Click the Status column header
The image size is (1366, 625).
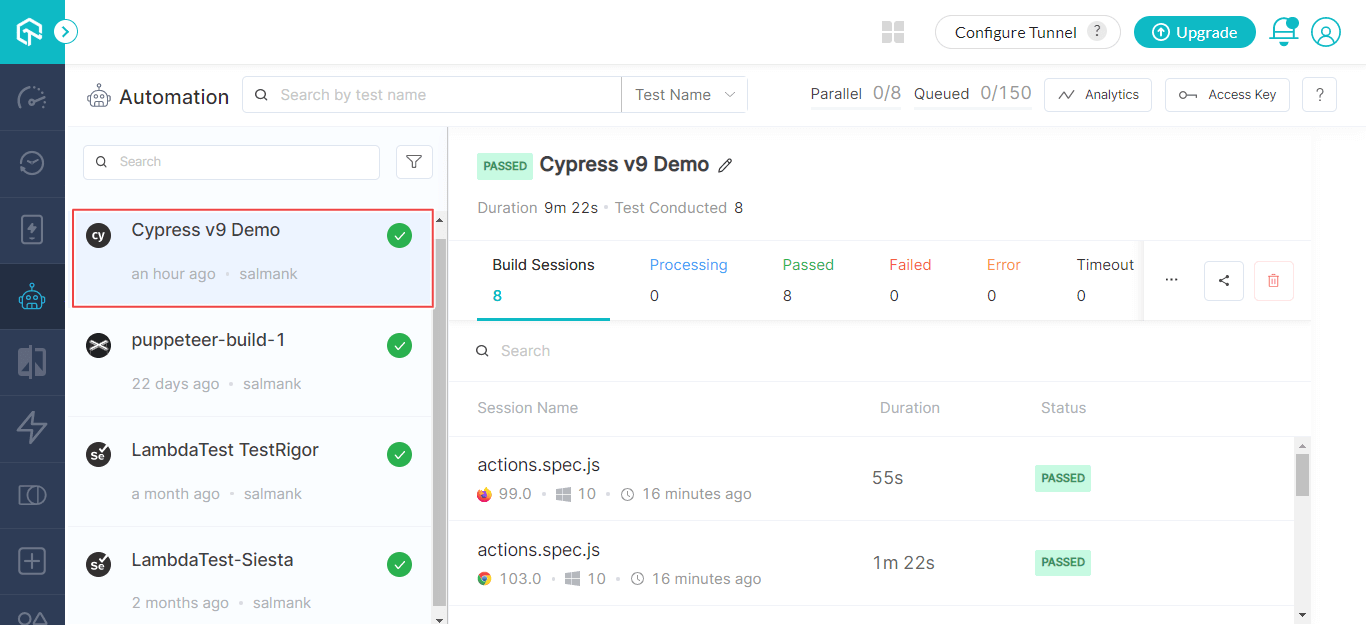pyautogui.click(x=1063, y=408)
